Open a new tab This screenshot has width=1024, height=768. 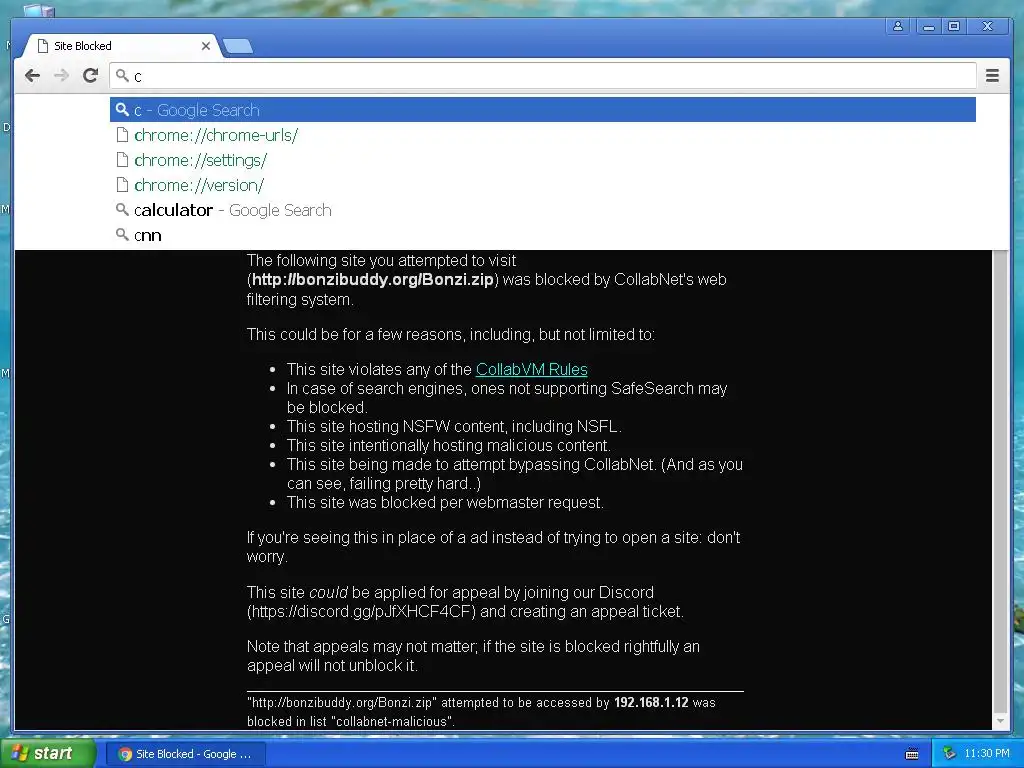coord(238,46)
